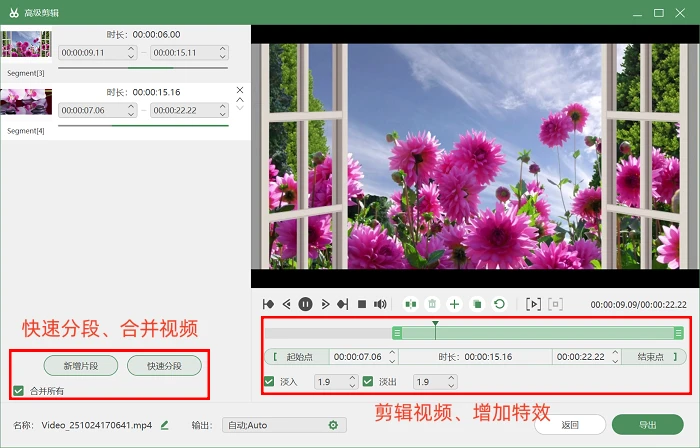Select the Segment[3] thumbnail
This screenshot has width=700, height=448.
pyautogui.click(x=26, y=44)
